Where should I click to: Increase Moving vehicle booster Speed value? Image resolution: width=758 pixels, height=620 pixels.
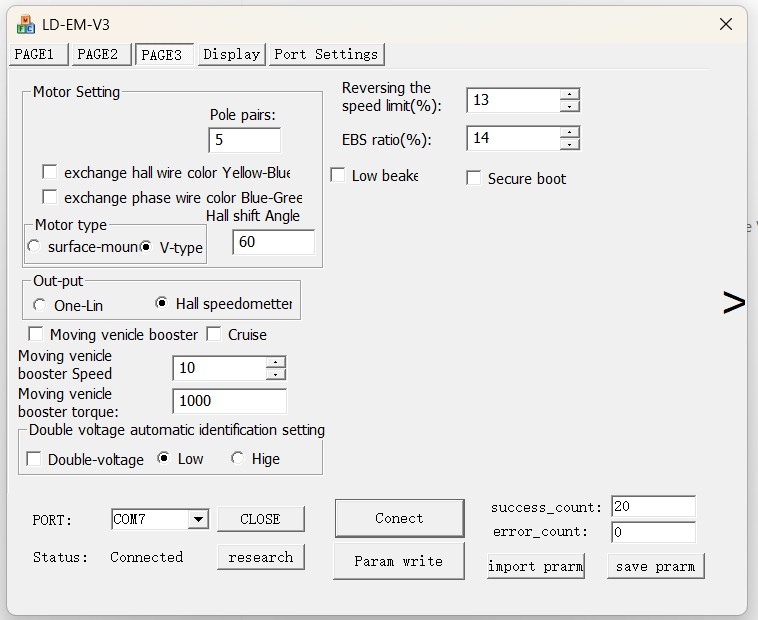276,362
